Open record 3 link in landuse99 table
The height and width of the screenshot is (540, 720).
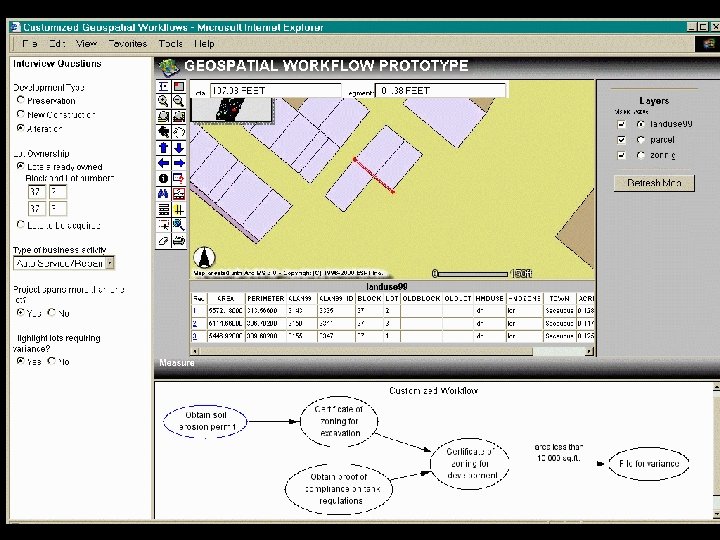coord(195,336)
